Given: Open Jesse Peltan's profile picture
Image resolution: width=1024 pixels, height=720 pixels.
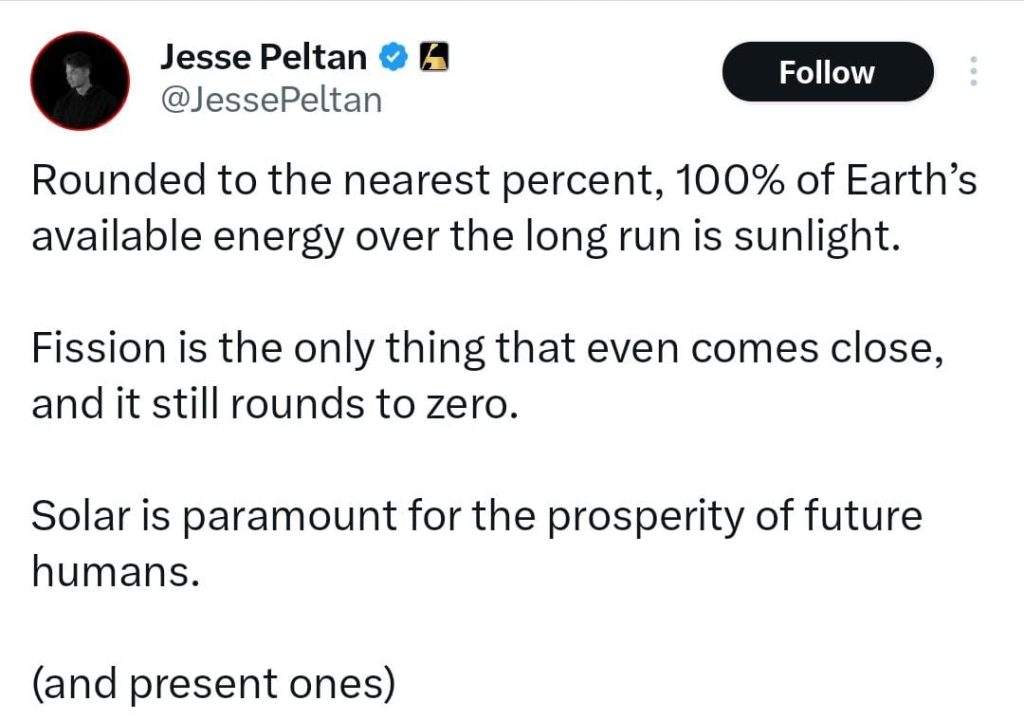Looking at the screenshot, I should point(80,80).
